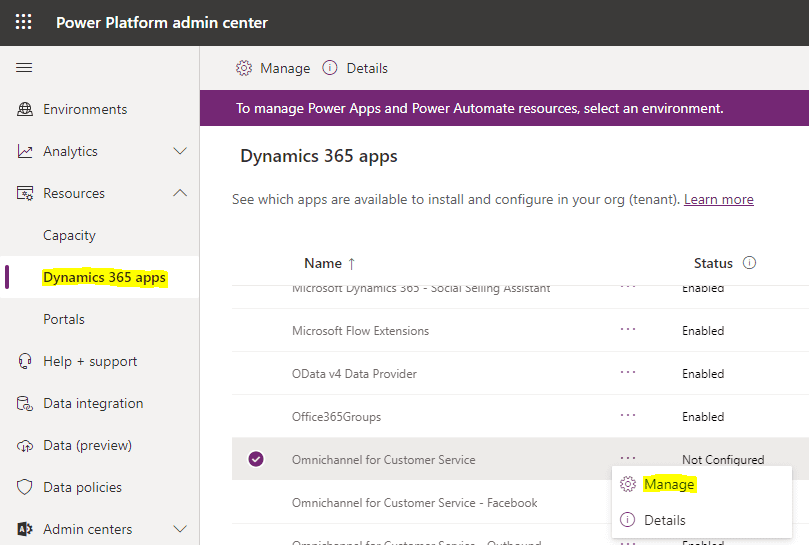Go to Environments in the sidebar
Viewport: 809px width, 545px height.
[x=85, y=109]
